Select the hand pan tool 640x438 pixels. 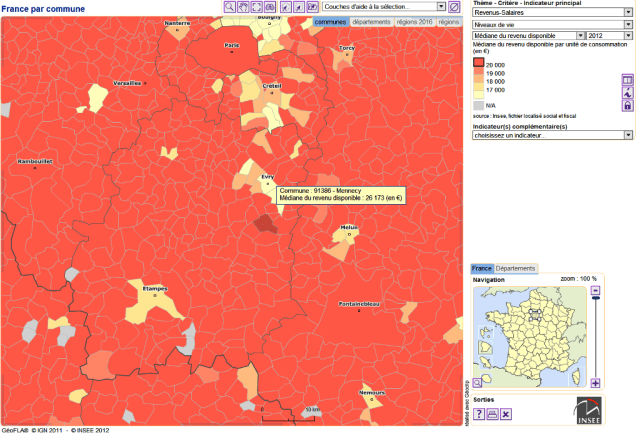(x=243, y=7)
